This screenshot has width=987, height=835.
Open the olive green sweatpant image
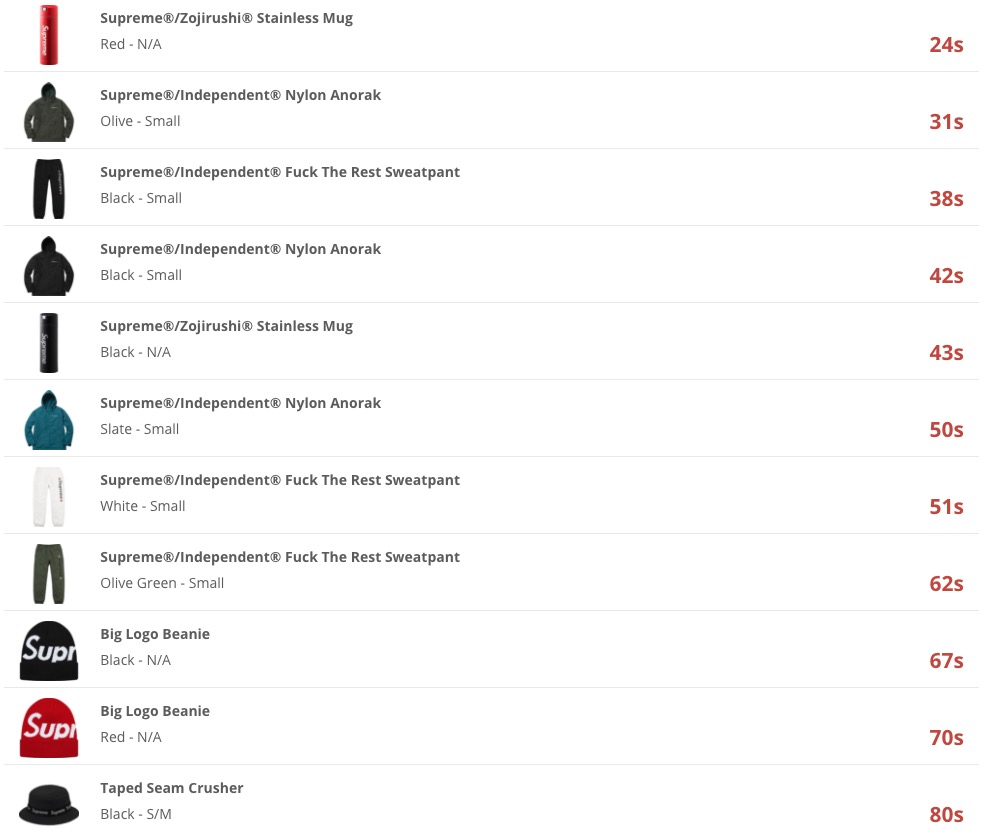click(49, 574)
